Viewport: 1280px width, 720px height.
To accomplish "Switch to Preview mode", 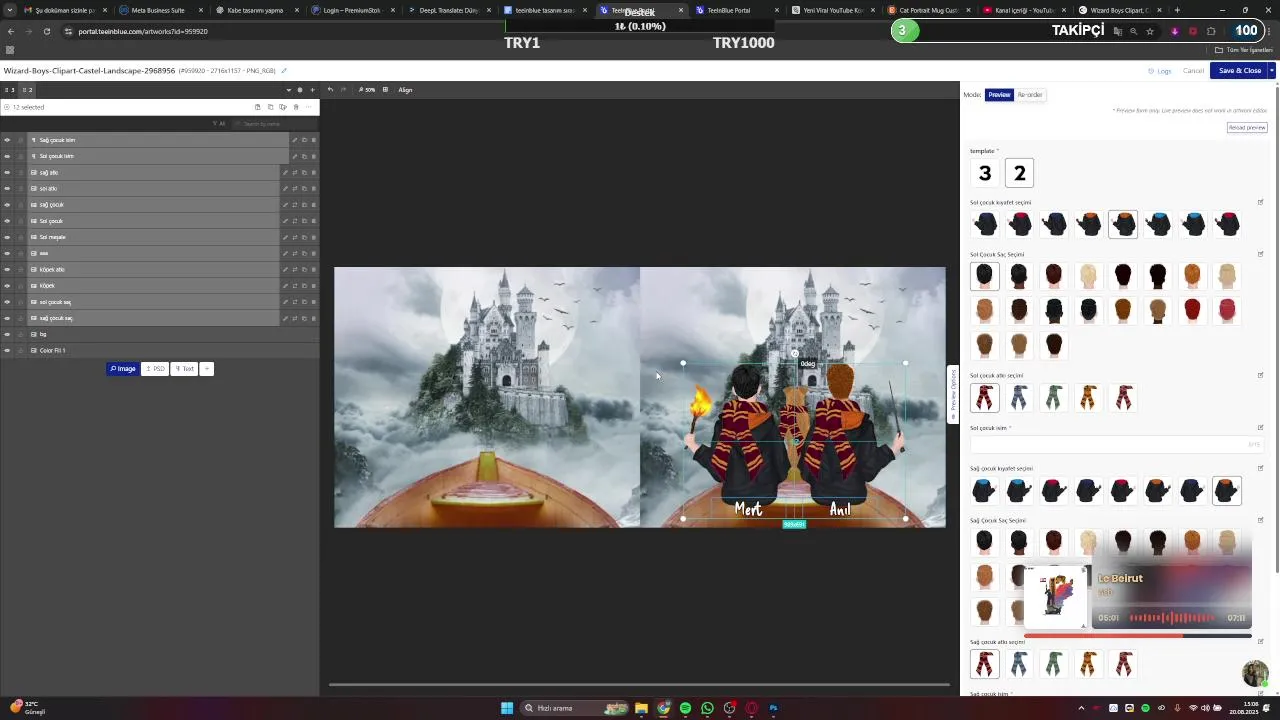I will click(x=999, y=95).
